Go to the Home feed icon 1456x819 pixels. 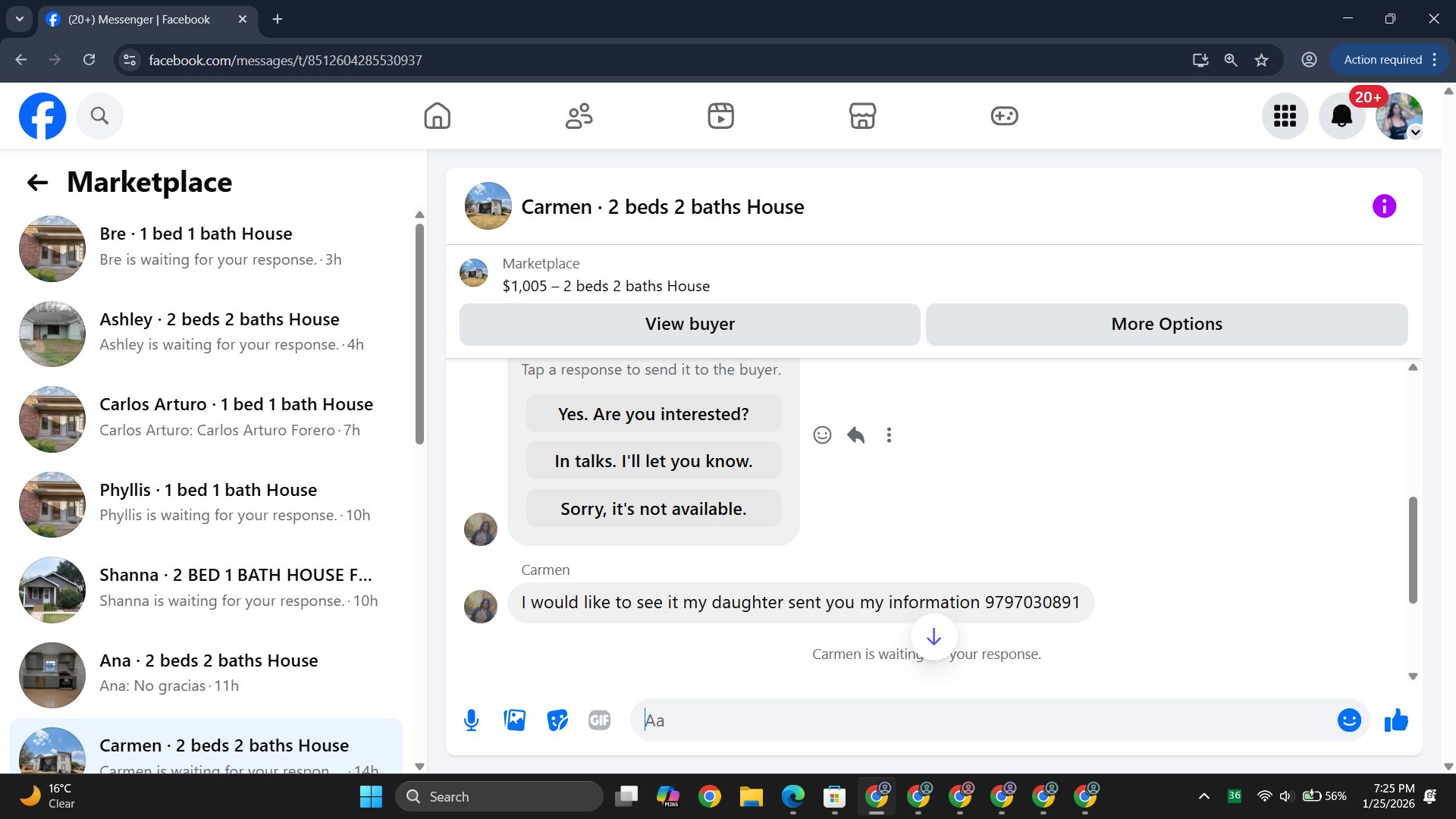coord(438,116)
